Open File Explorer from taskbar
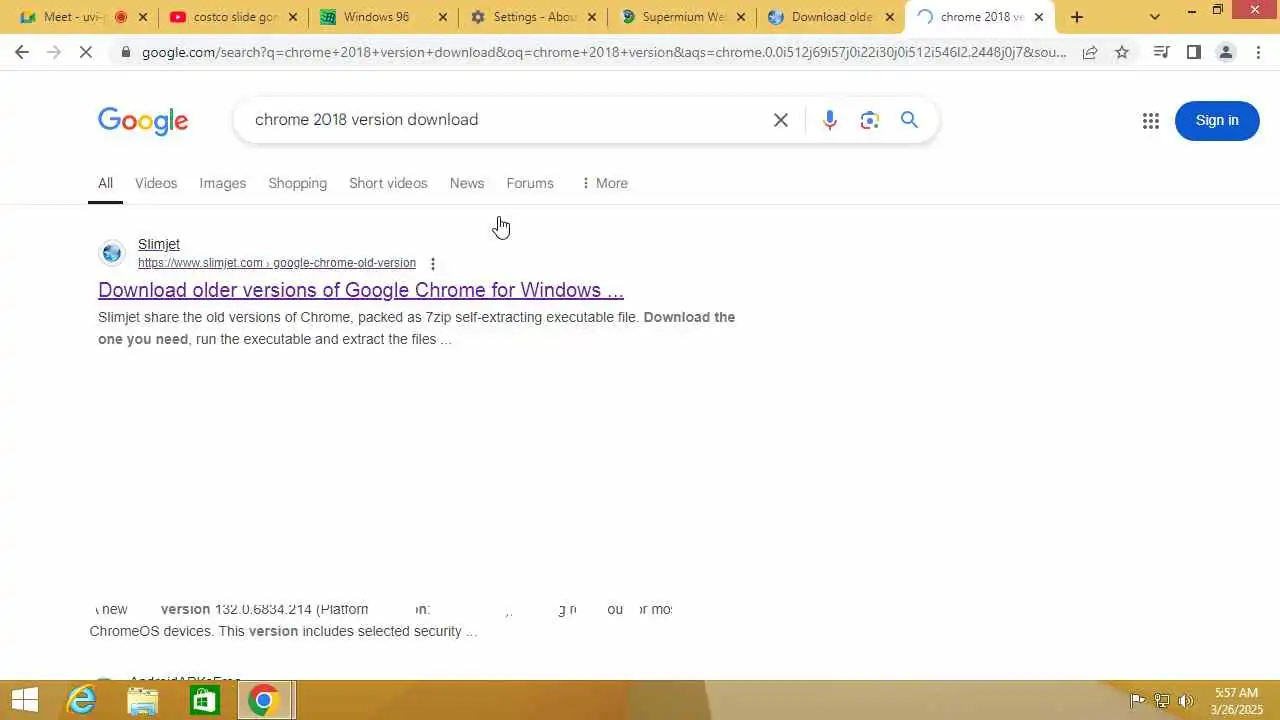The width and height of the screenshot is (1280, 720). pyautogui.click(x=143, y=700)
